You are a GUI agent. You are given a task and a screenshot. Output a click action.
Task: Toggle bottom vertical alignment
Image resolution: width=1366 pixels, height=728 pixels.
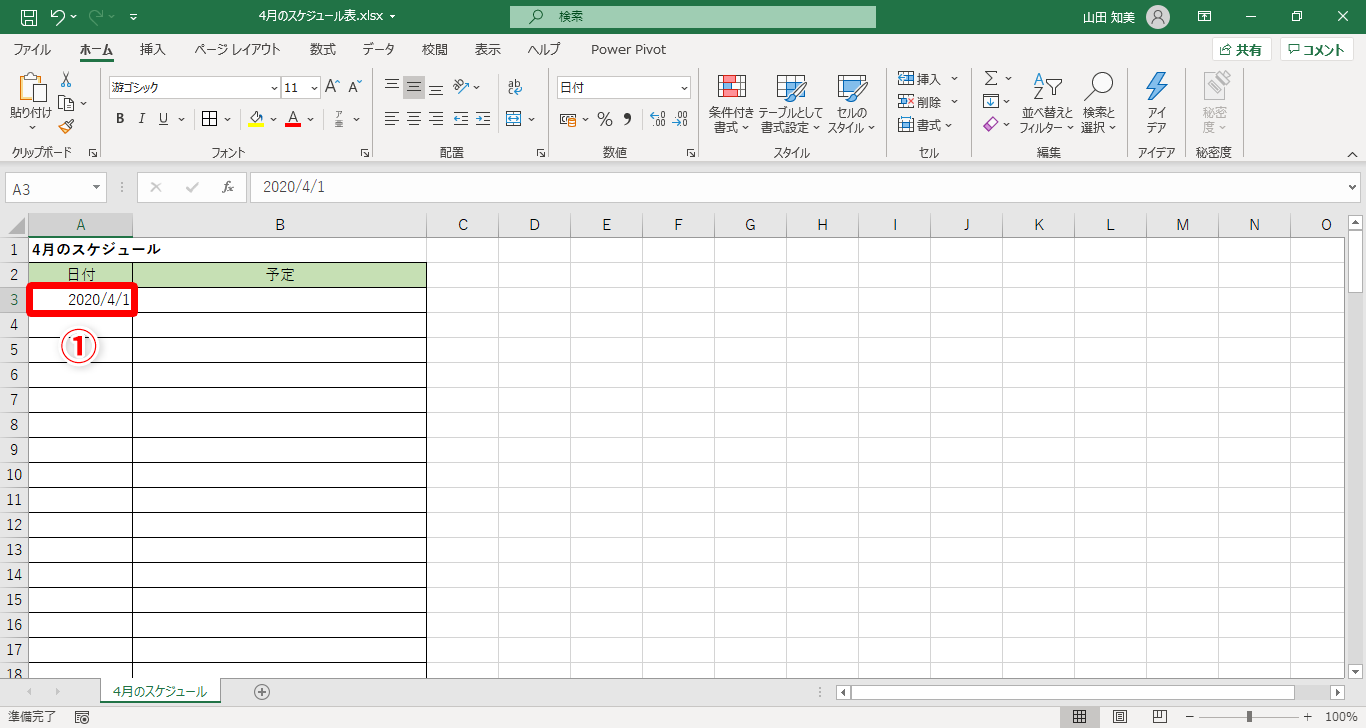(436, 87)
